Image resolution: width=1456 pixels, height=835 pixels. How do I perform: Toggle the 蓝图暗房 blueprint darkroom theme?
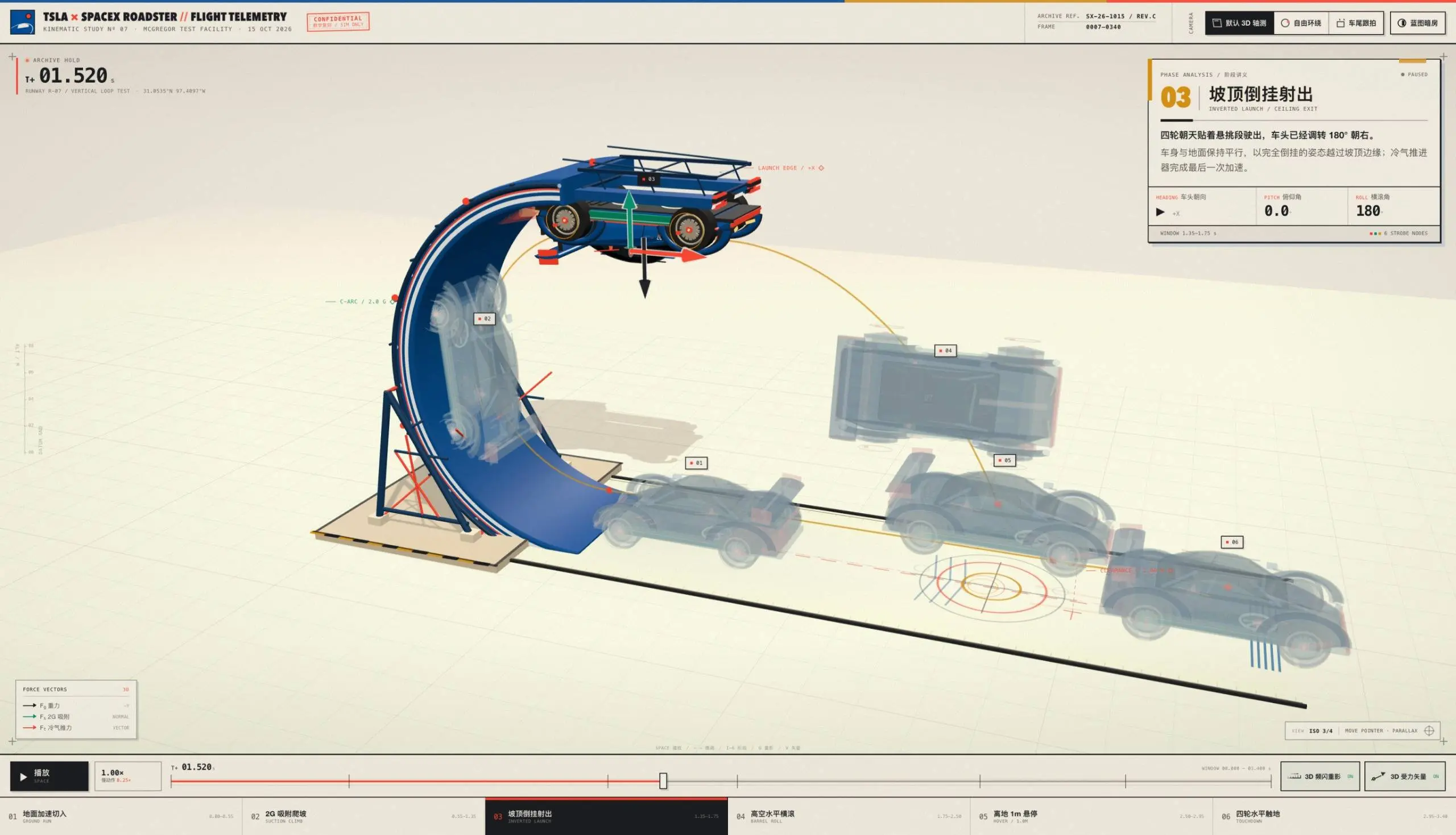pyautogui.click(x=1417, y=23)
